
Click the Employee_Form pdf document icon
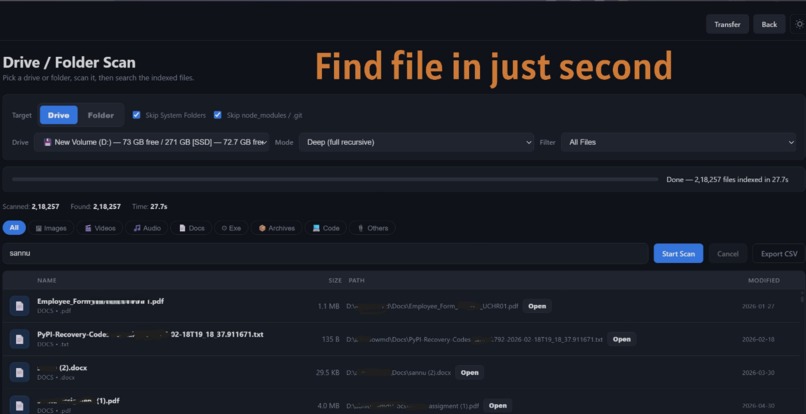(20, 306)
